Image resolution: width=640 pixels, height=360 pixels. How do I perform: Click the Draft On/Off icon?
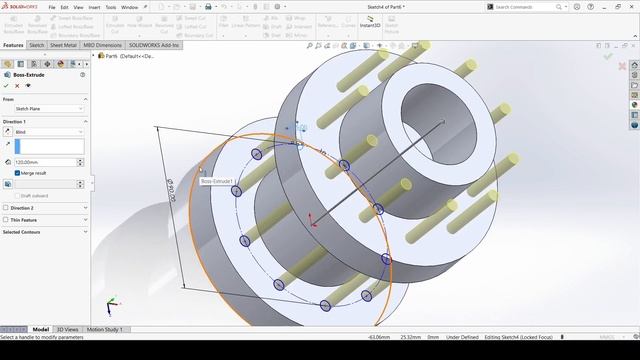coord(8,184)
